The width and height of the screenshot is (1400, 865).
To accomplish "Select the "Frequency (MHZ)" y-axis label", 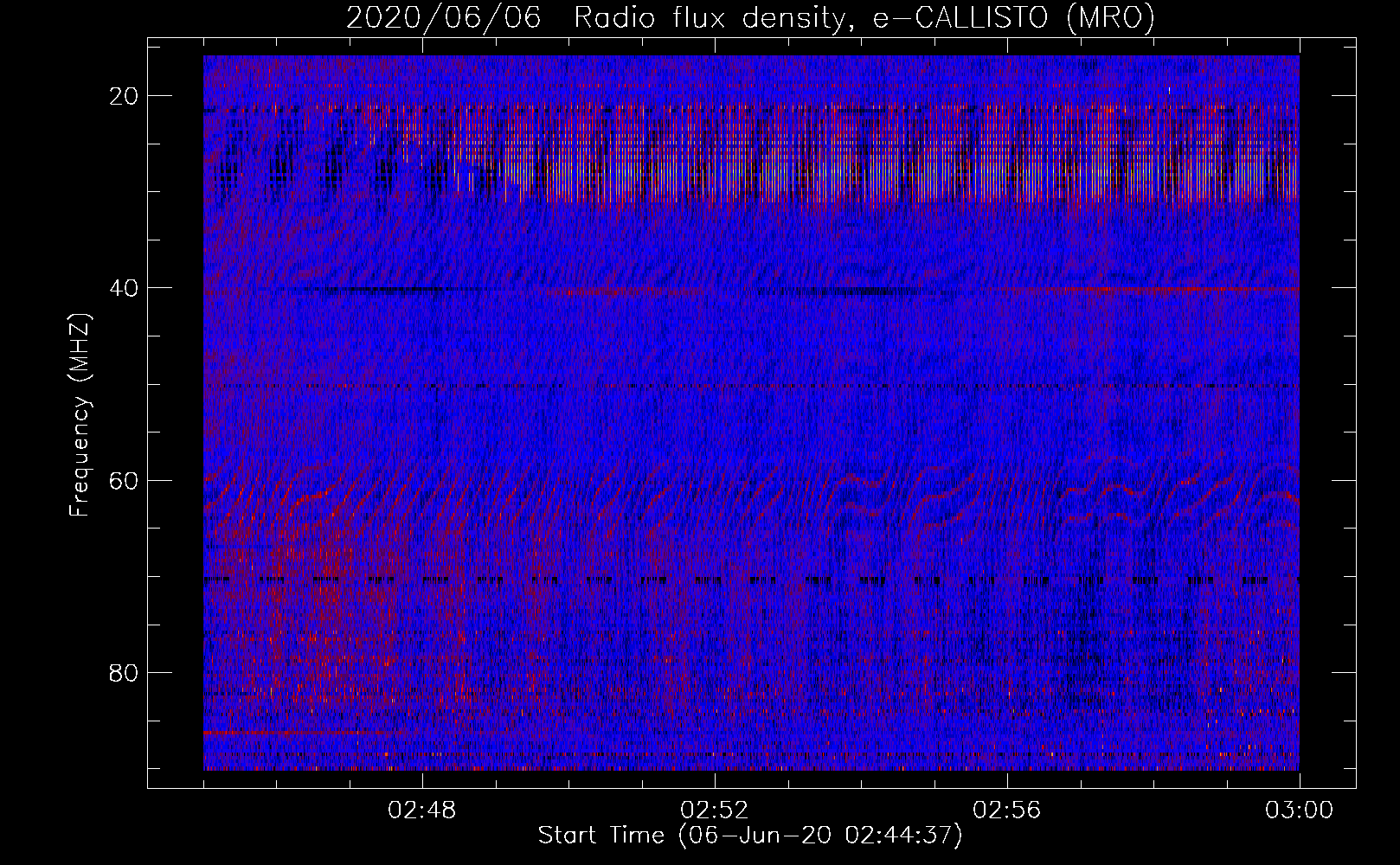I will (x=80, y=415).
